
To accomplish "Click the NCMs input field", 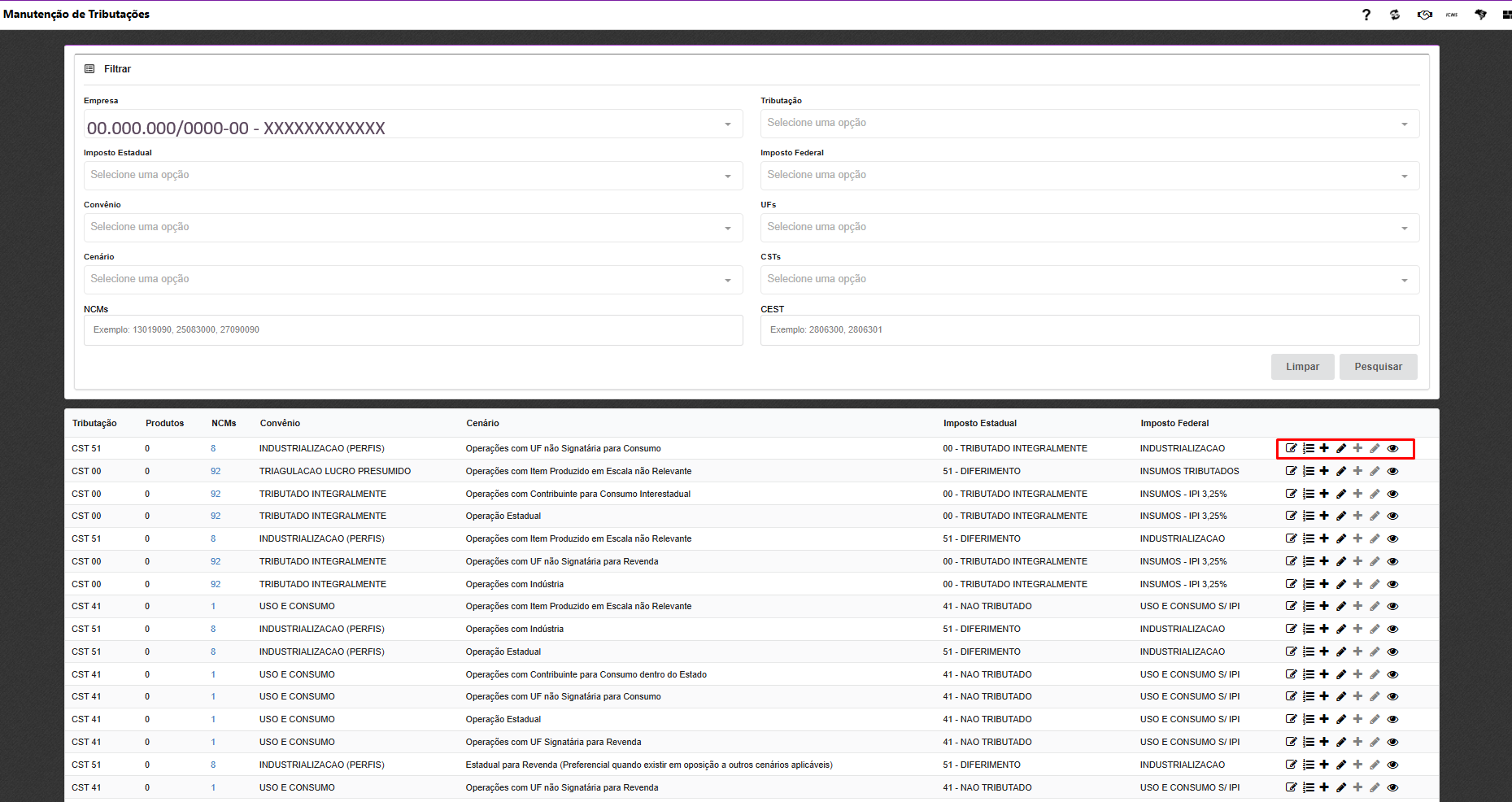I will (x=412, y=330).
